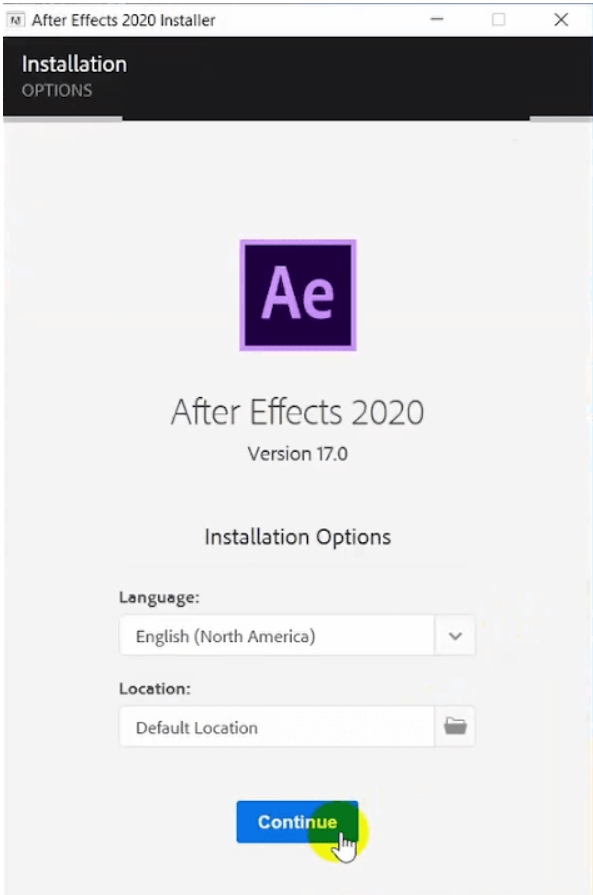This screenshot has width=593, height=895.
Task: Select the English (North America) language field
Action: (280, 634)
